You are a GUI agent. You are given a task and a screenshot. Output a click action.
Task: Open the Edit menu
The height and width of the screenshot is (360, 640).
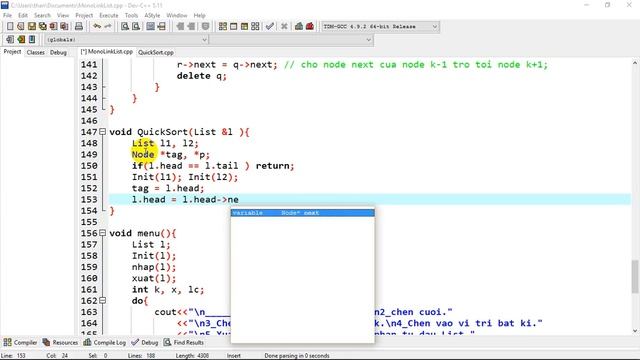(23, 15)
